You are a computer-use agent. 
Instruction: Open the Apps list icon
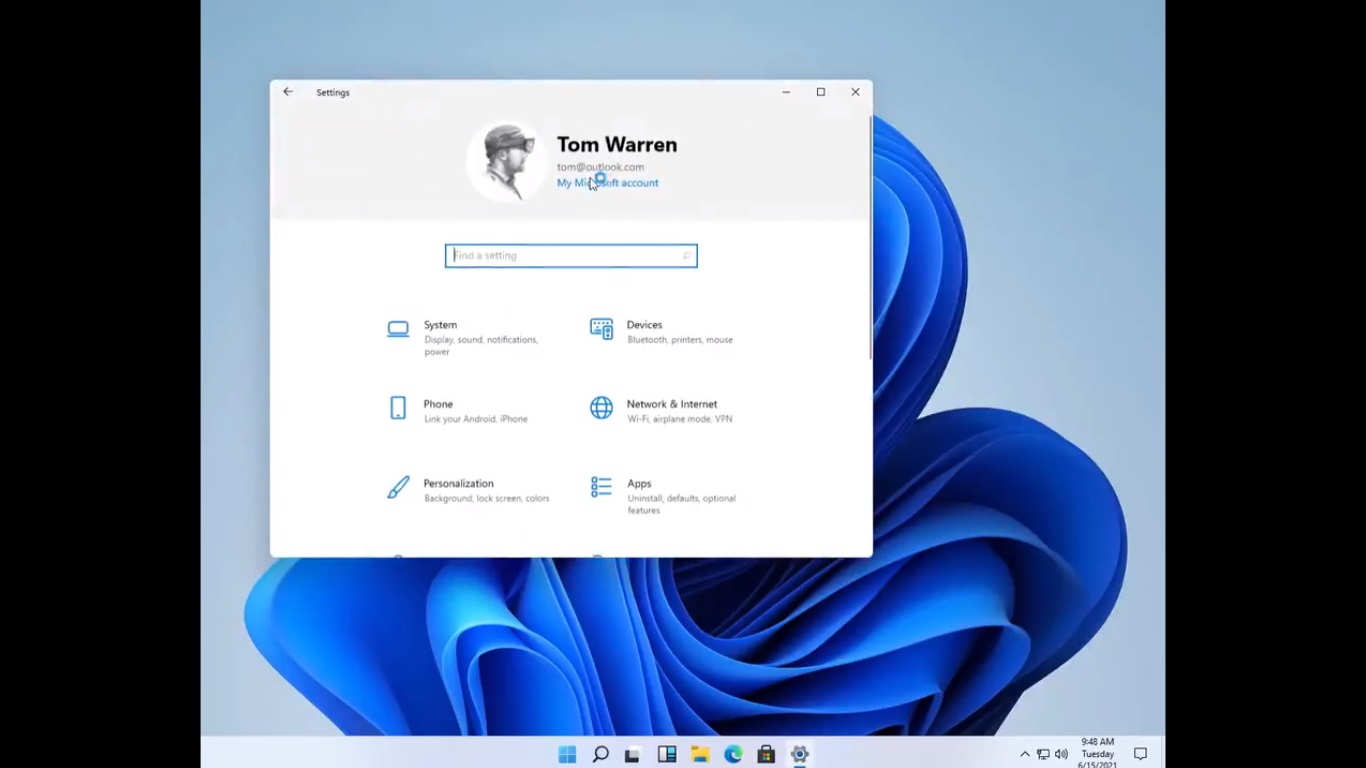601,487
